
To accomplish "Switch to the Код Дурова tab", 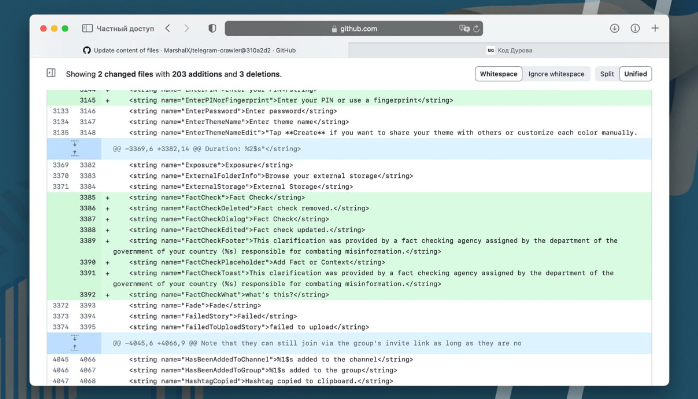I will click(508, 50).
